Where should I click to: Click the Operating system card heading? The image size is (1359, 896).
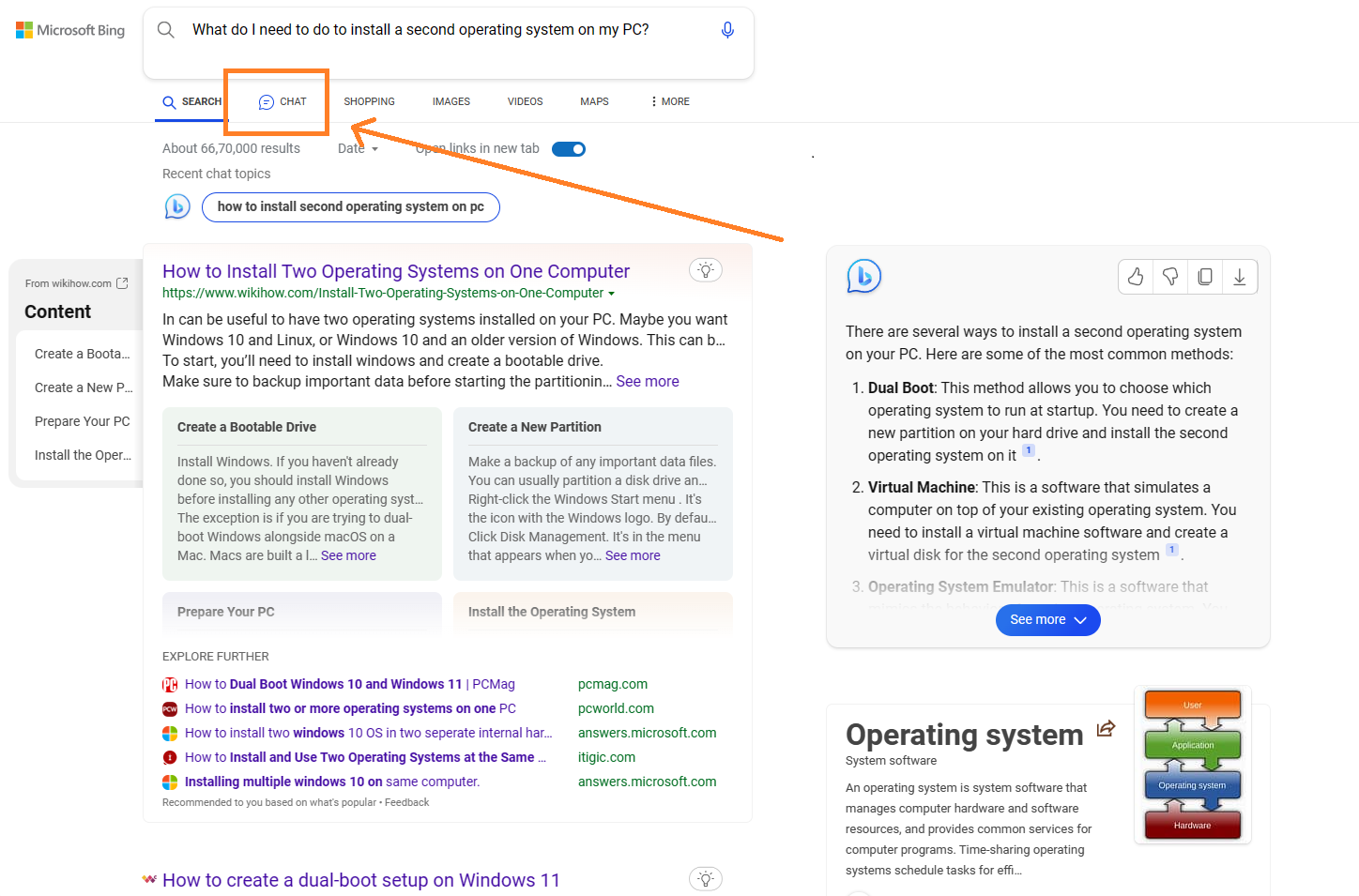pos(965,735)
